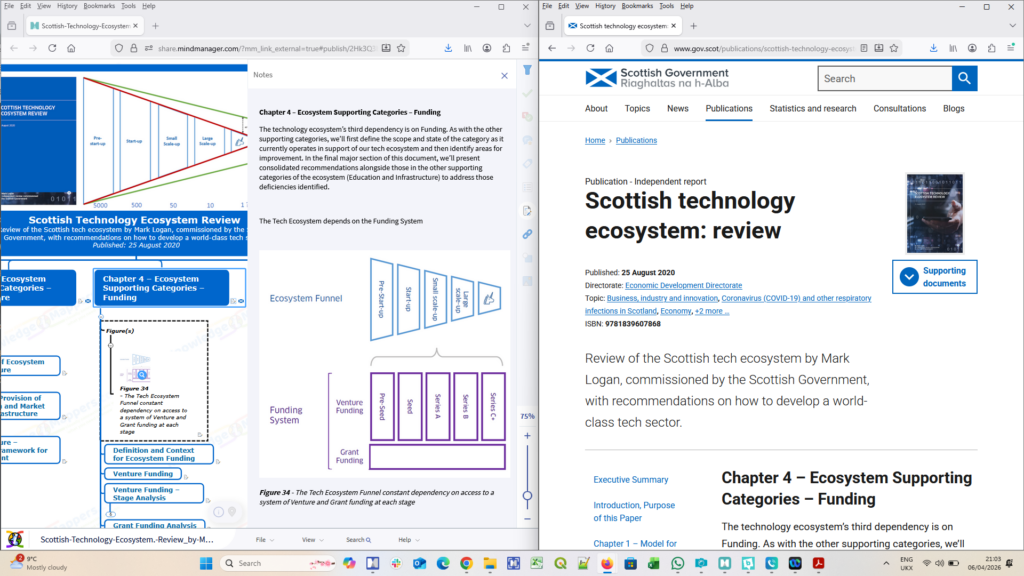Open the Executive Summary contents link

631,479
